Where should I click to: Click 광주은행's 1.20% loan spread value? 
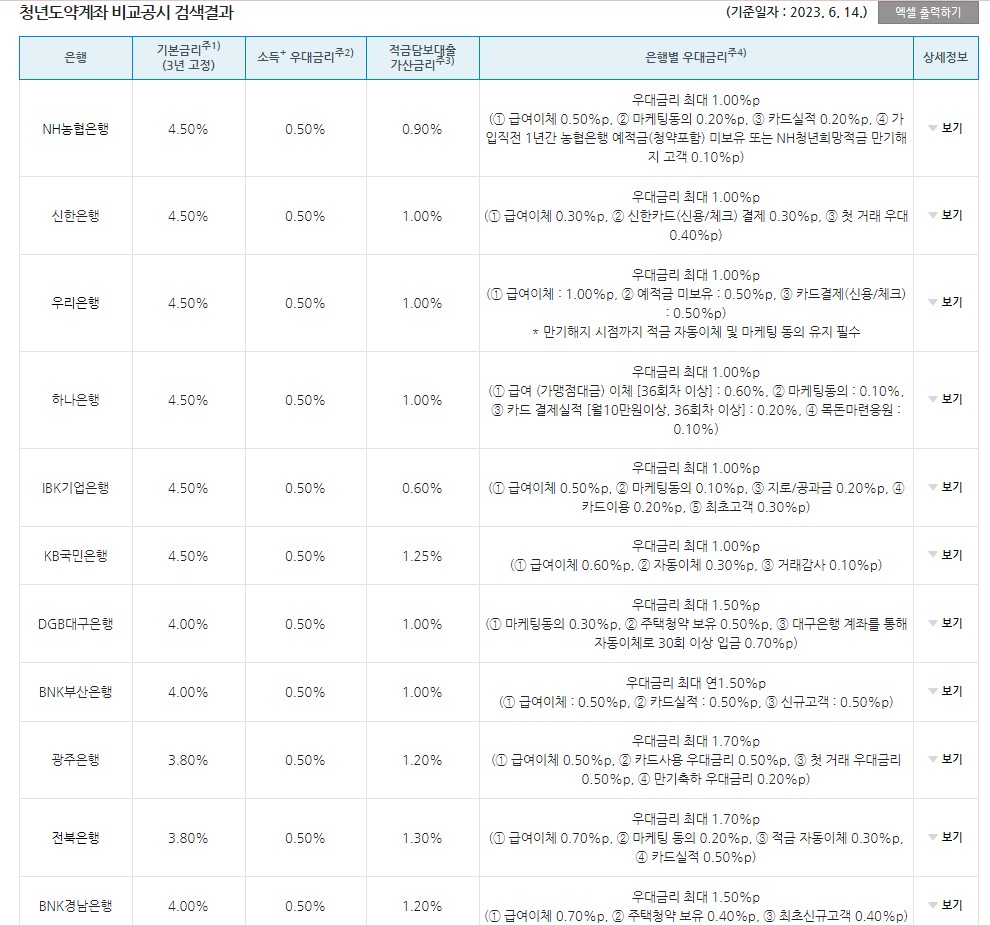tap(422, 760)
